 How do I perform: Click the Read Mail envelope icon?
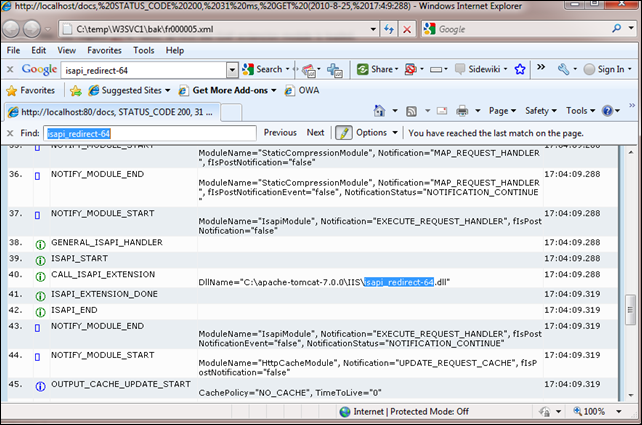point(442,111)
